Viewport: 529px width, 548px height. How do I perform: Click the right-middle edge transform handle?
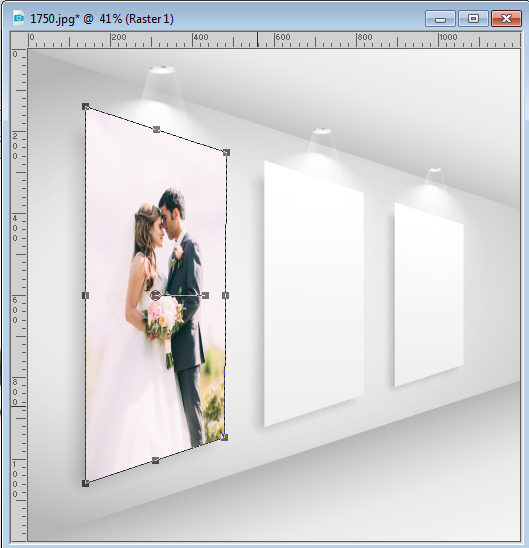226,296
